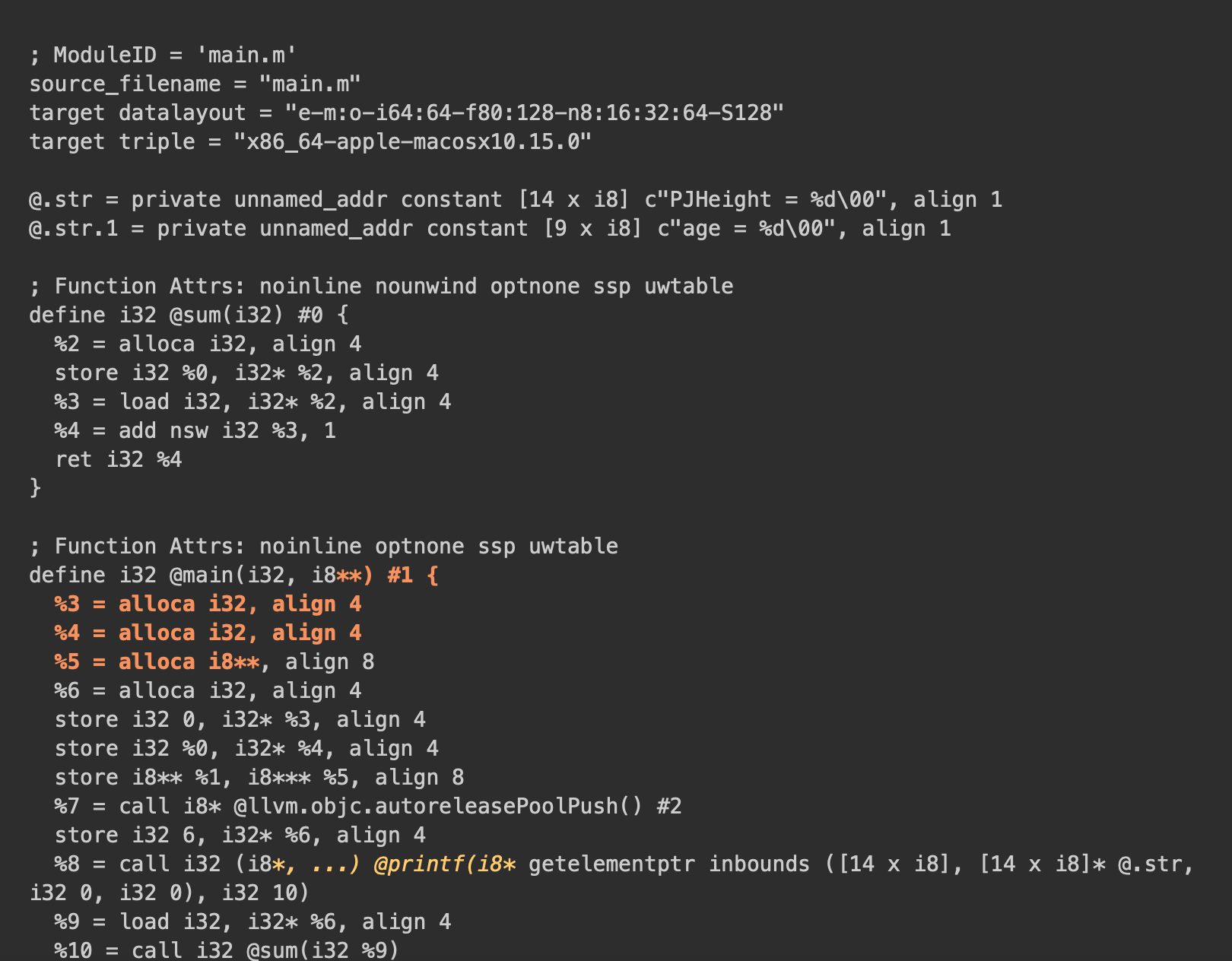Image resolution: width=1232 pixels, height=961 pixels.
Task: Click the source_filename "main.m" line
Action: (x=195, y=84)
